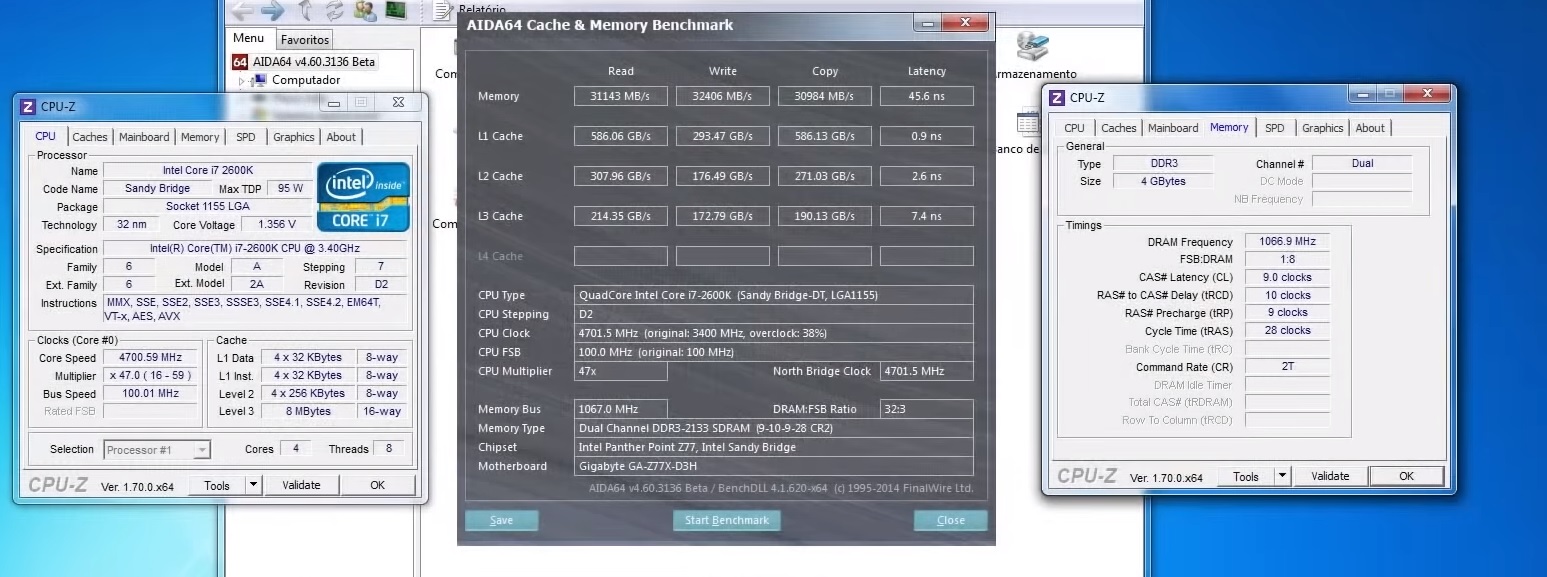Click Tools button in left CPU-Z window
This screenshot has height=577, width=1547.
(x=217, y=485)
